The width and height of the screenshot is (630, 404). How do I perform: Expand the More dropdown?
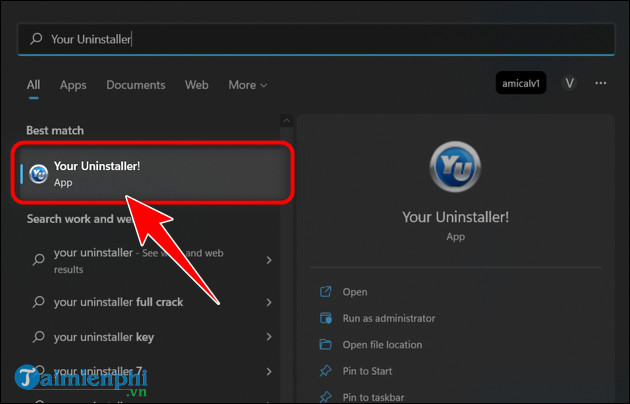(248, 85)
